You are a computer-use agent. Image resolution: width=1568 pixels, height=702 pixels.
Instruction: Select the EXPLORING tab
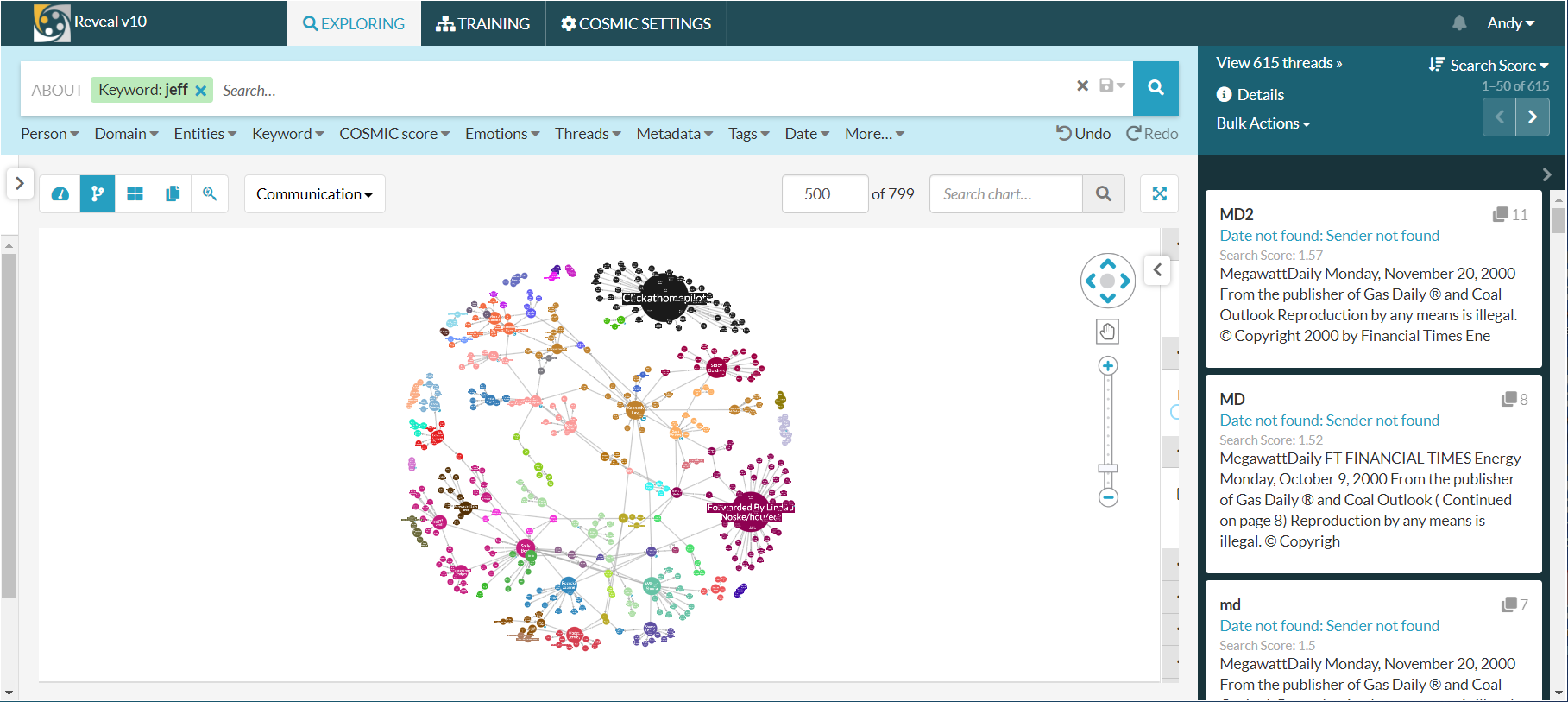click(x=354, y=23)
